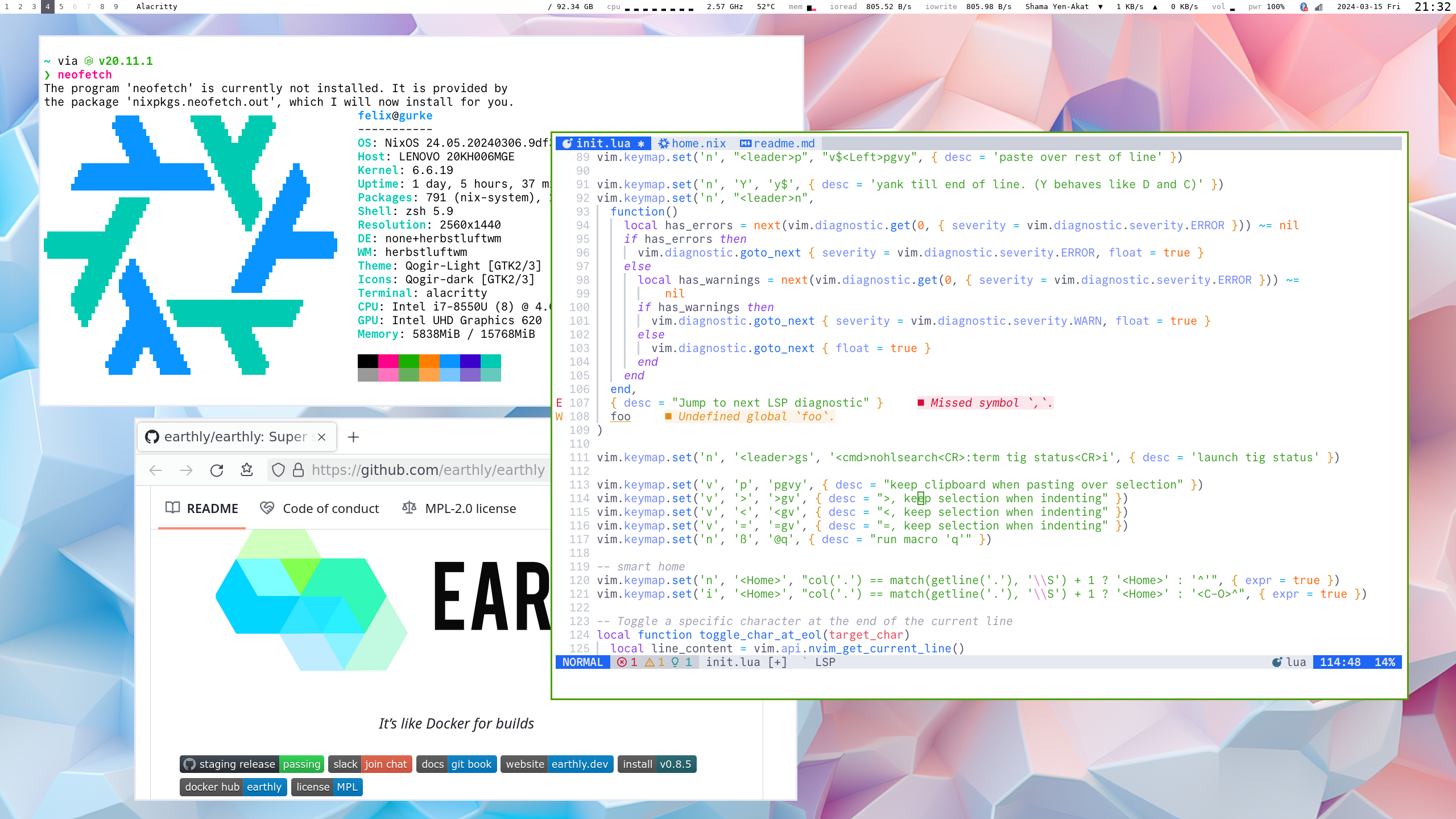The width and height of the screenshot is (1456, 819).
Task: Open the docs git book badge
Action: 457,764
